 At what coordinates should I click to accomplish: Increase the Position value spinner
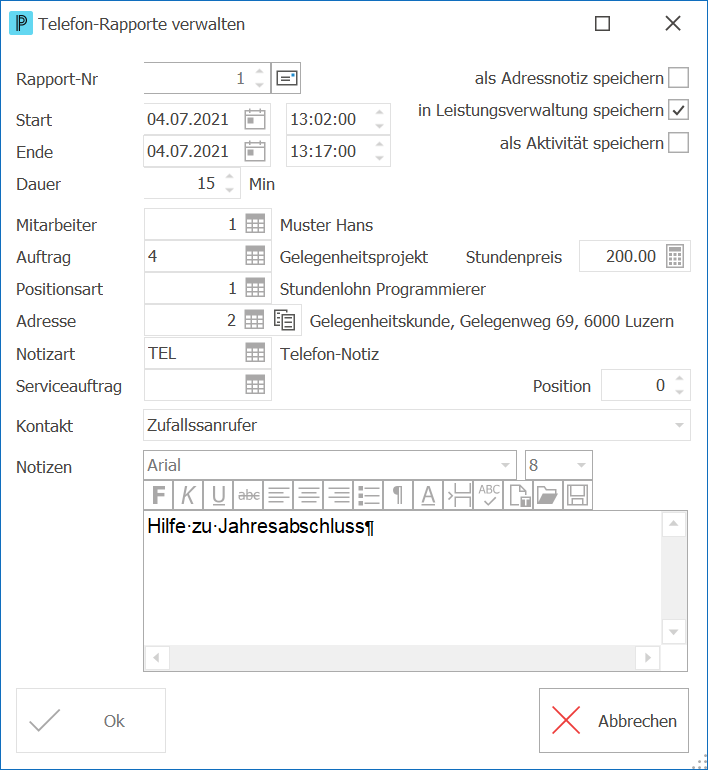[679, 379]
